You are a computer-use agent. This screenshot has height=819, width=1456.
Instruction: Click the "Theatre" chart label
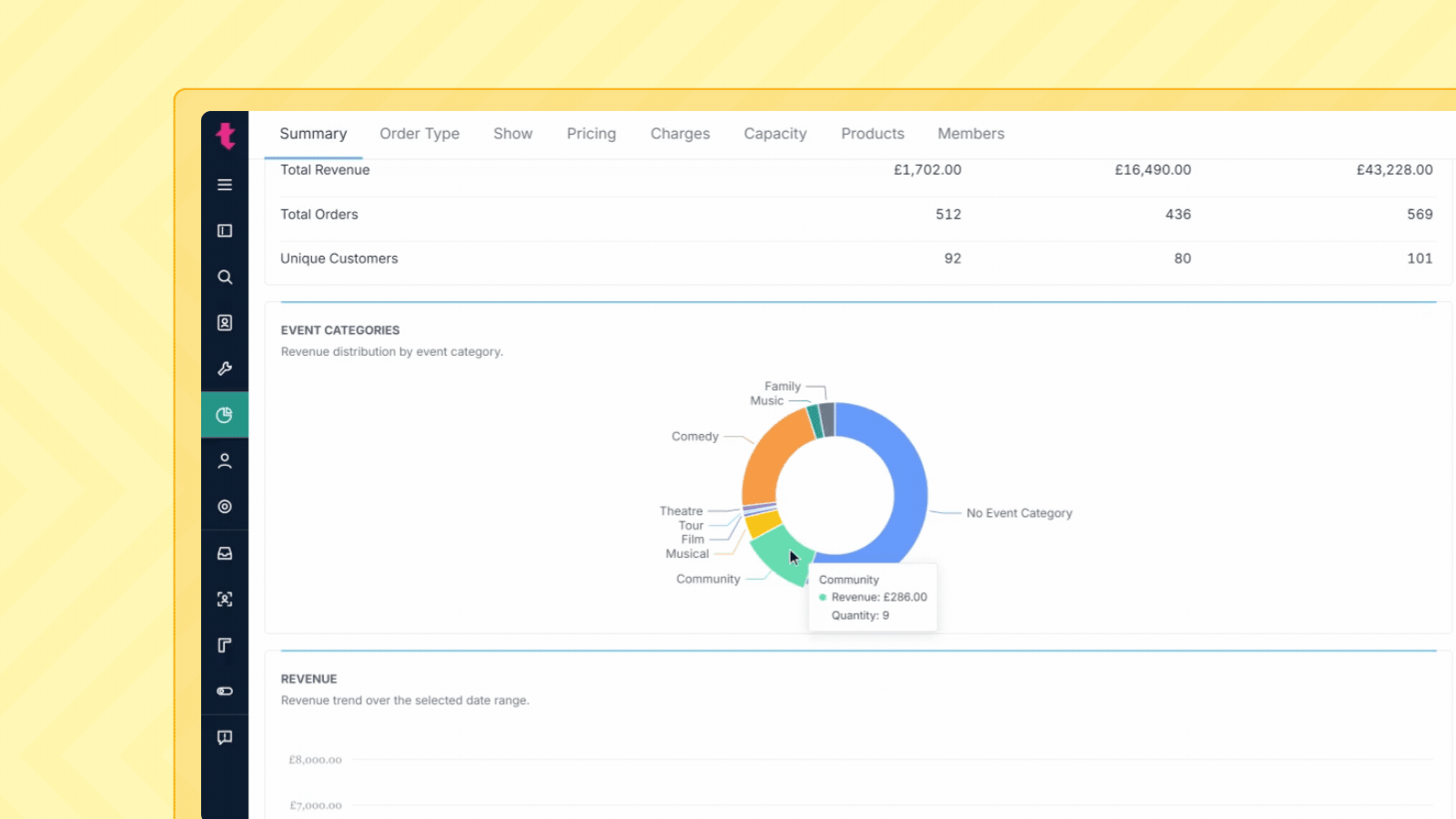point(682,511)
